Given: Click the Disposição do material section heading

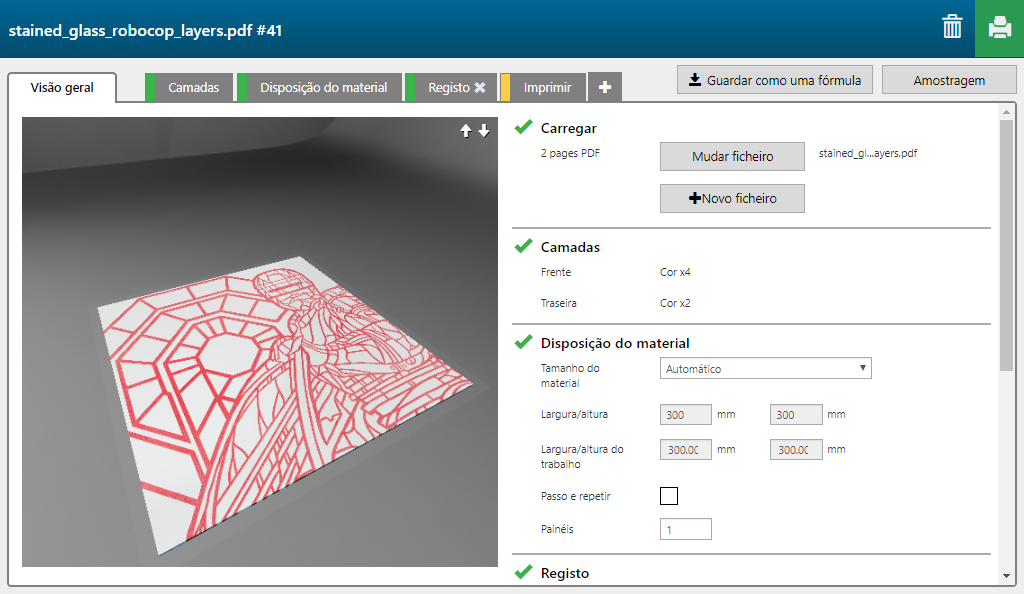Looking at the screenshot, I should (615, 343).
